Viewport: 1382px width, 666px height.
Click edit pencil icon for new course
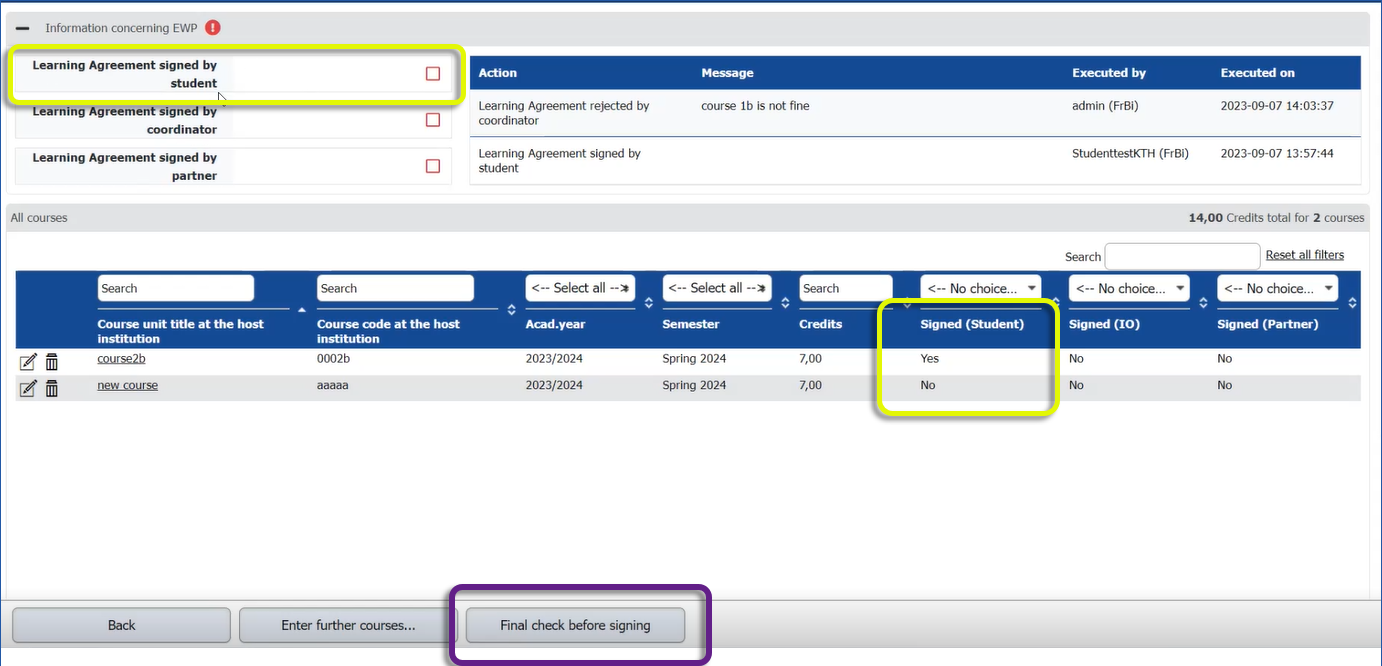coord(28,389)
